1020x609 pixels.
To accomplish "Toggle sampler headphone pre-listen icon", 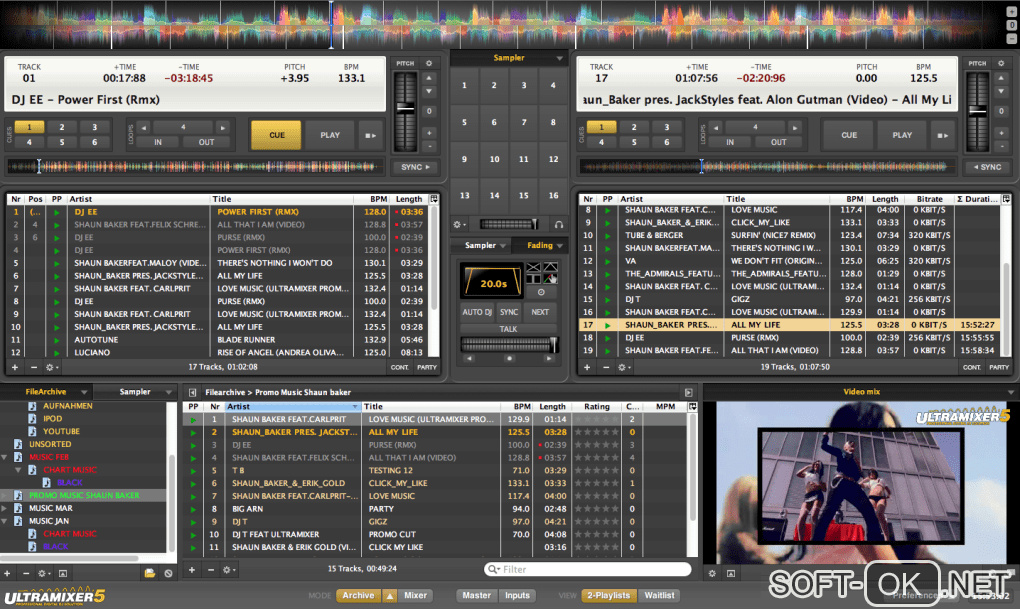I will coord(559,224).
